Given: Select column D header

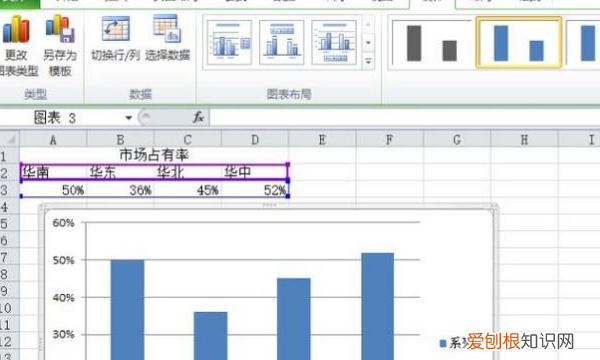Looking at the screenshot, I should (255, 140).
